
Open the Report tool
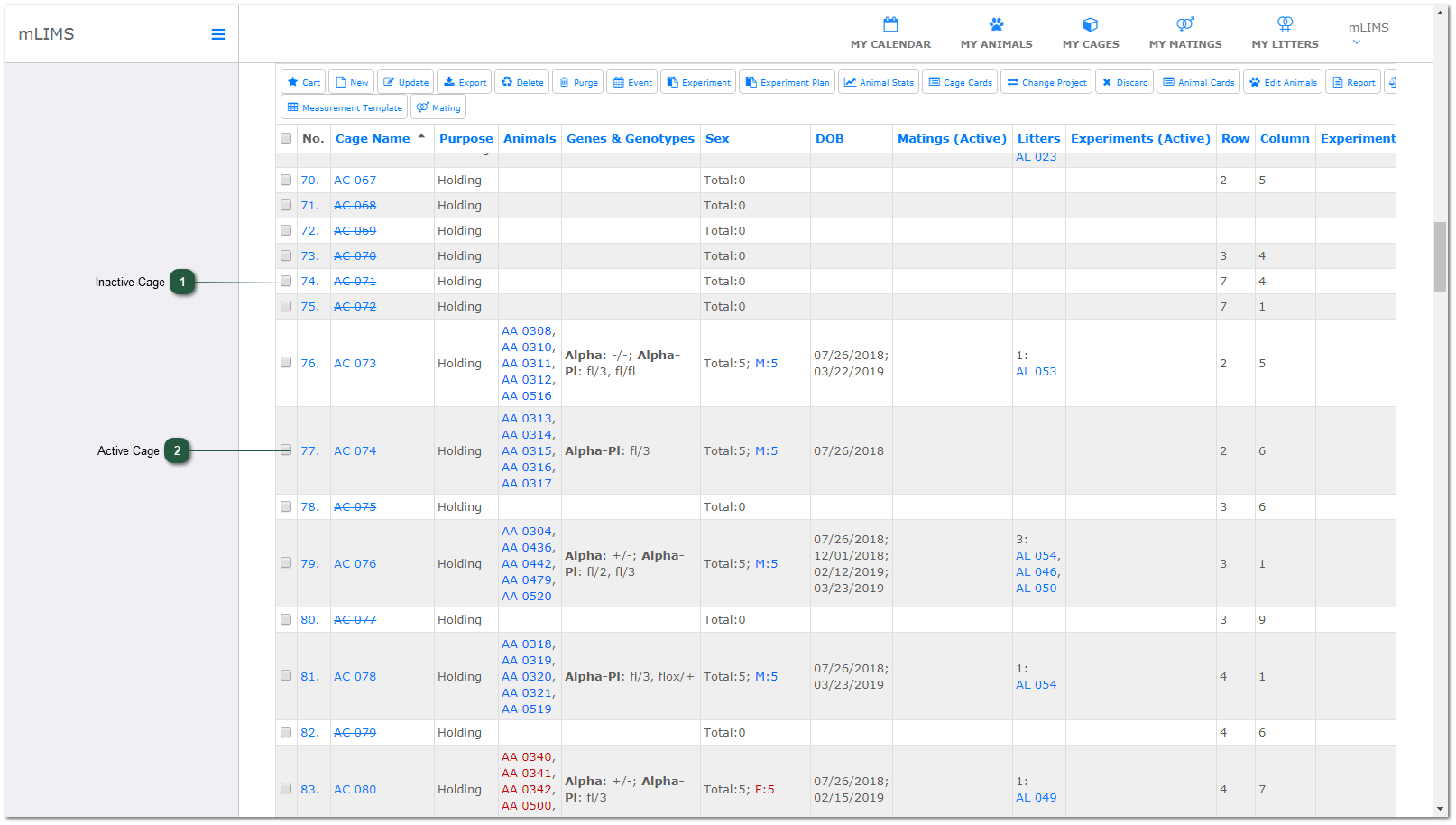point(1353,82)
